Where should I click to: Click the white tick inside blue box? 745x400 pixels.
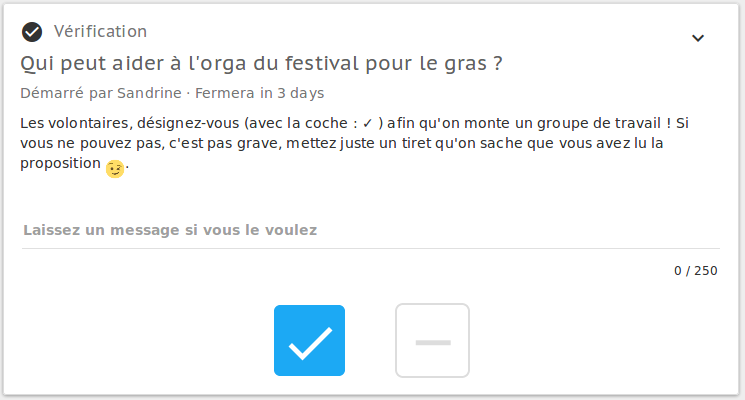(x=310, y=343)
